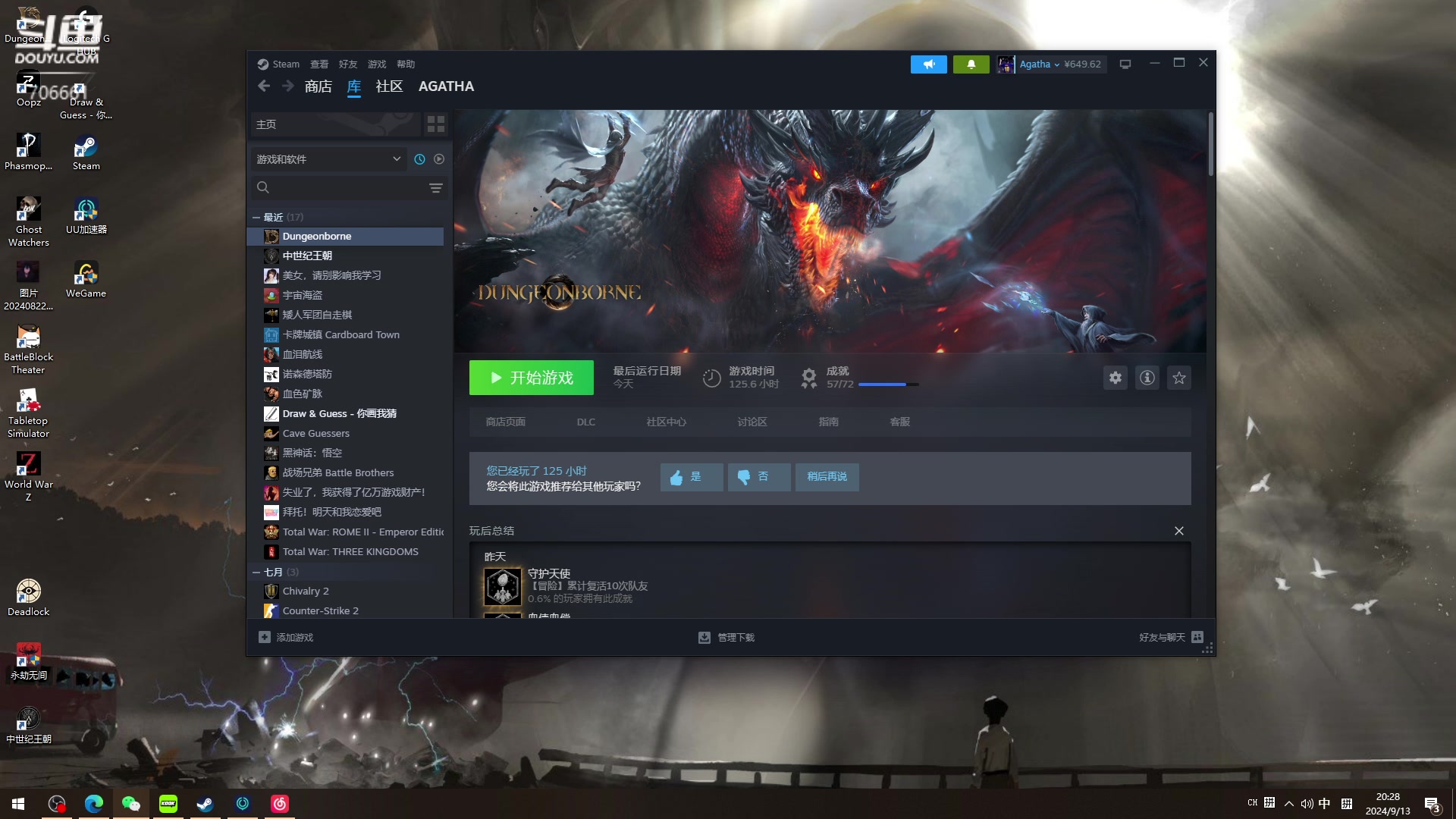
Task: Open the 查看 menu
Action: (x=319, y=64)
